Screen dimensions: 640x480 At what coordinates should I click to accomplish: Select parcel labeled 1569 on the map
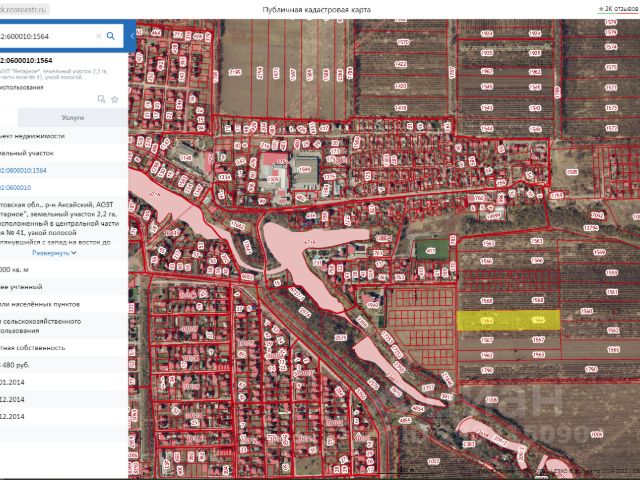click(x=599, y=252)
